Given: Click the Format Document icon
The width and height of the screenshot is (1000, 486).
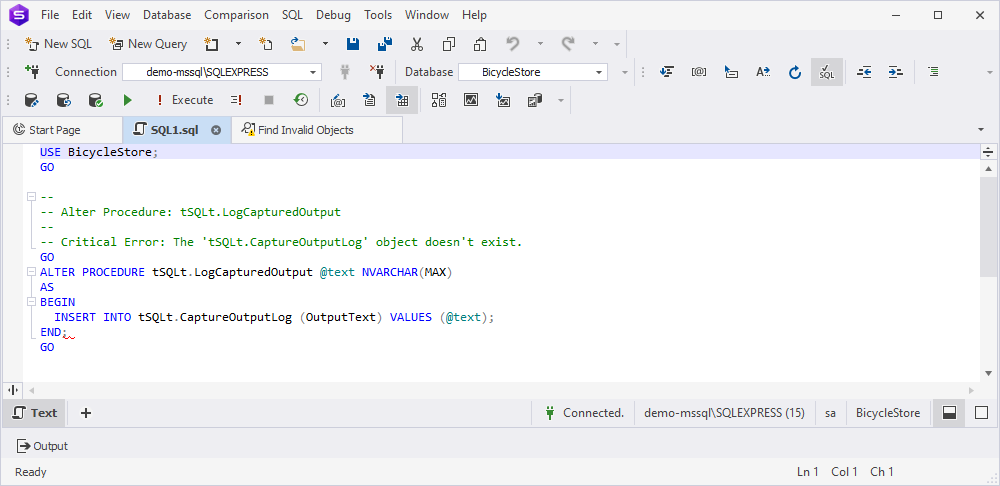Looking at the screenshot, I should pos(667,72).
